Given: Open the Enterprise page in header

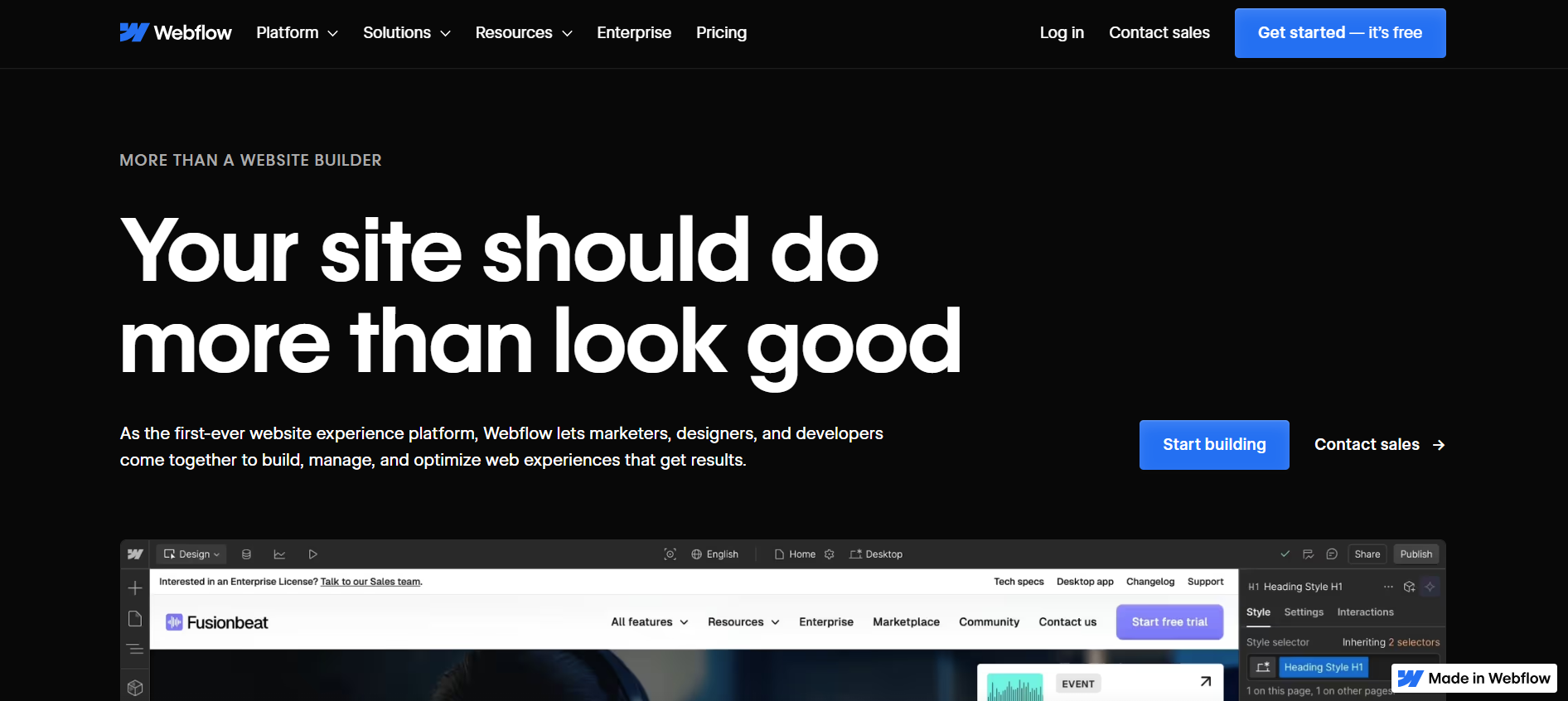Looking at the screenshot, I should [634, 32].
